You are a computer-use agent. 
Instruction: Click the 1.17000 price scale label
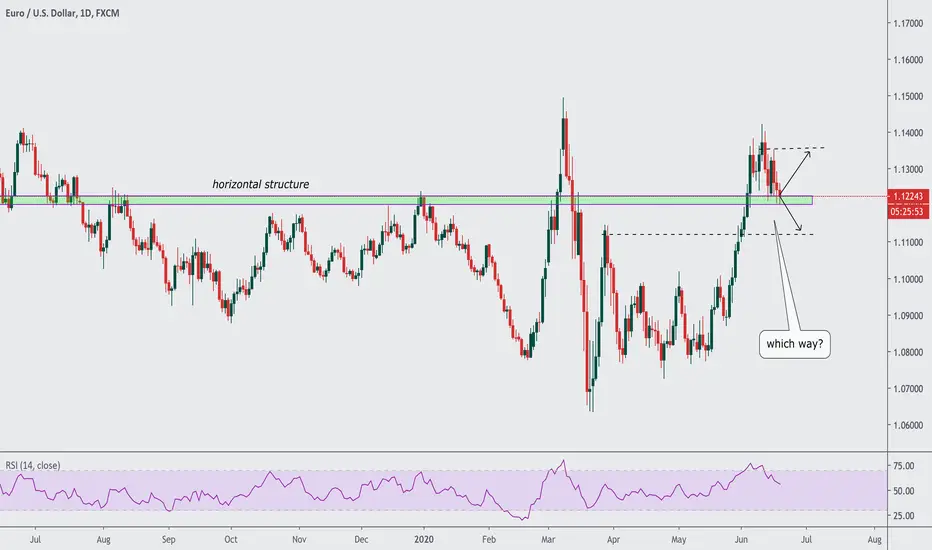tap(908, 23)
